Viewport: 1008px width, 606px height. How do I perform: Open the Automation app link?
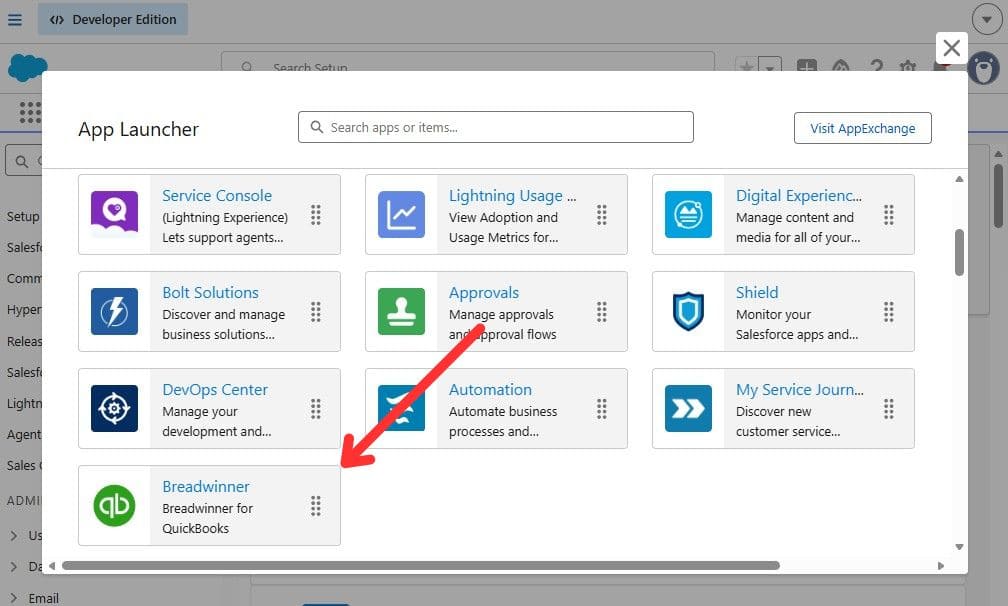(x=490, y=389)
